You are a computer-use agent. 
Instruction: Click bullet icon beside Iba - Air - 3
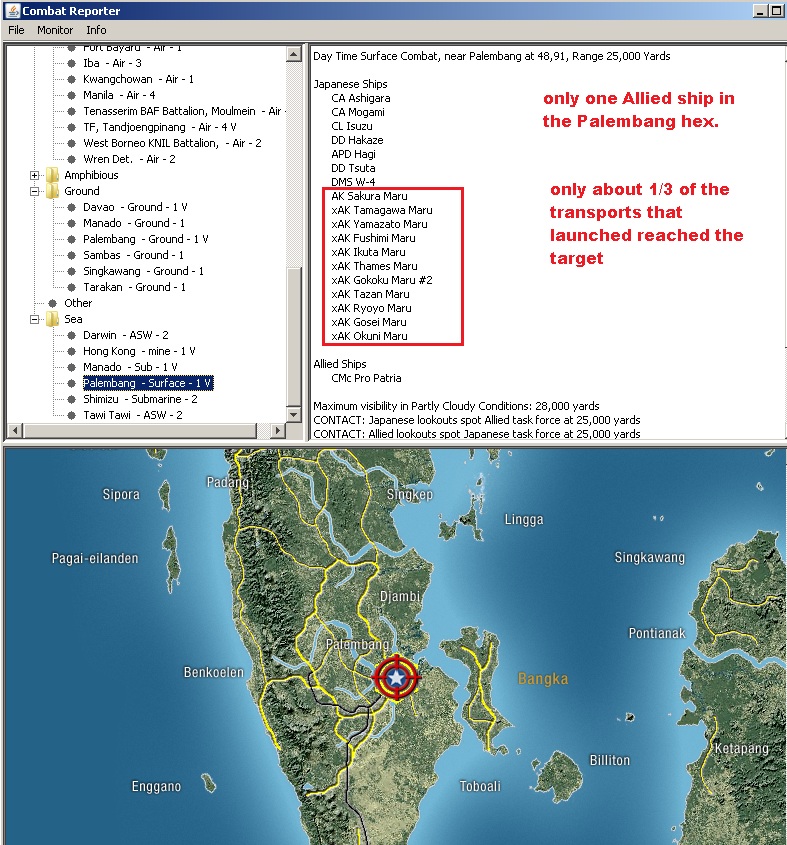coord(71,63)
